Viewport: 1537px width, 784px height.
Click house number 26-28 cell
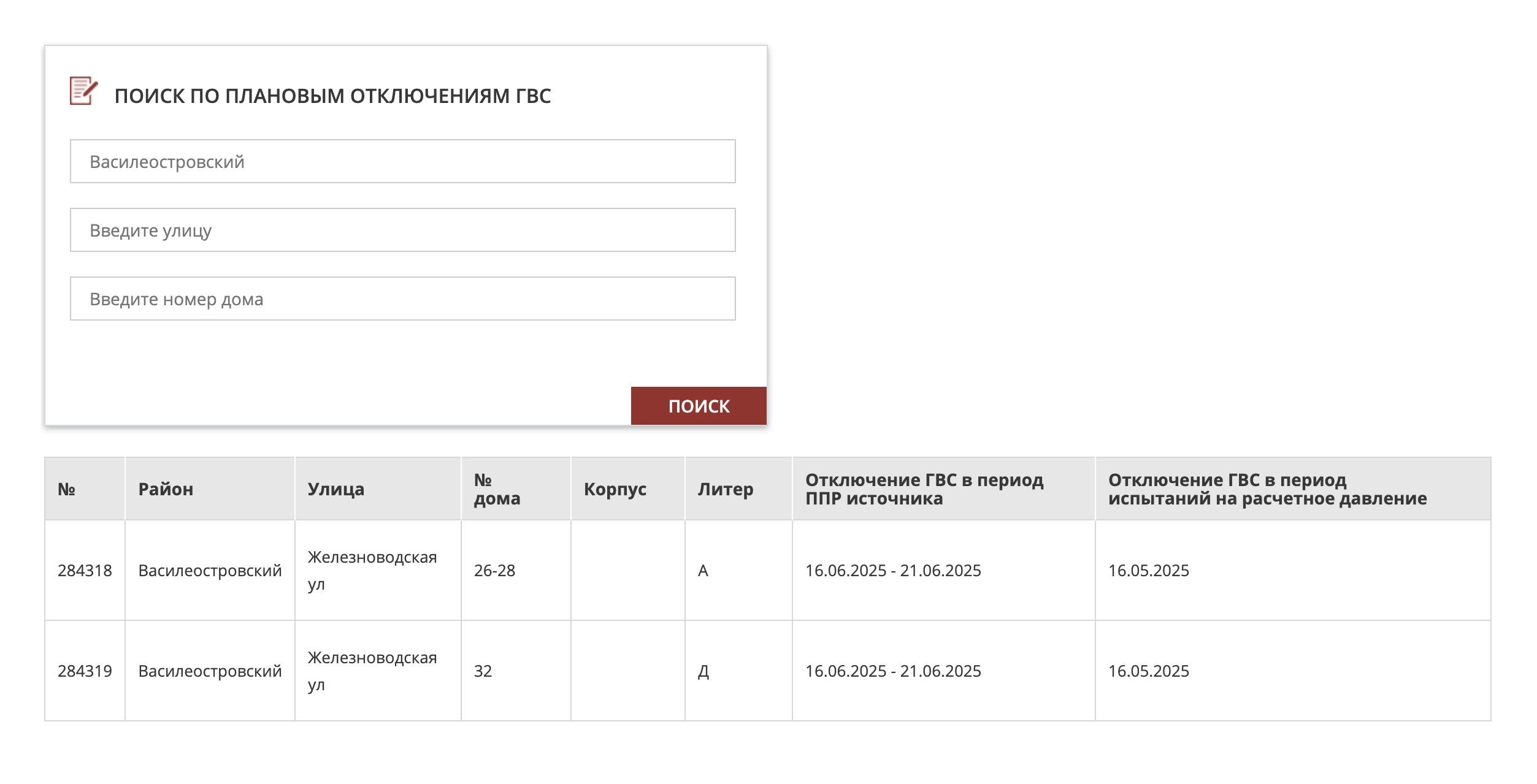click(494, 571)
